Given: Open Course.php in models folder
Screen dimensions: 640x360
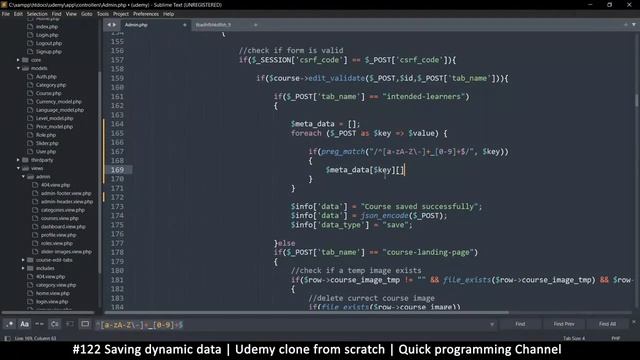Looking at the screenshot, I should [x=48, y=93].
